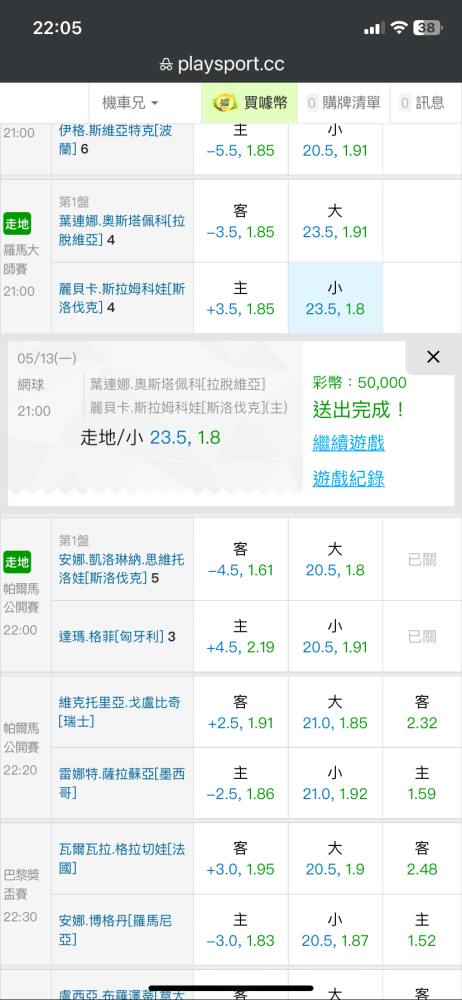Tap the 走地 badge for 羅馬大師賽
The width and height of the screenshot is (462, 1000).
[17, 224]
